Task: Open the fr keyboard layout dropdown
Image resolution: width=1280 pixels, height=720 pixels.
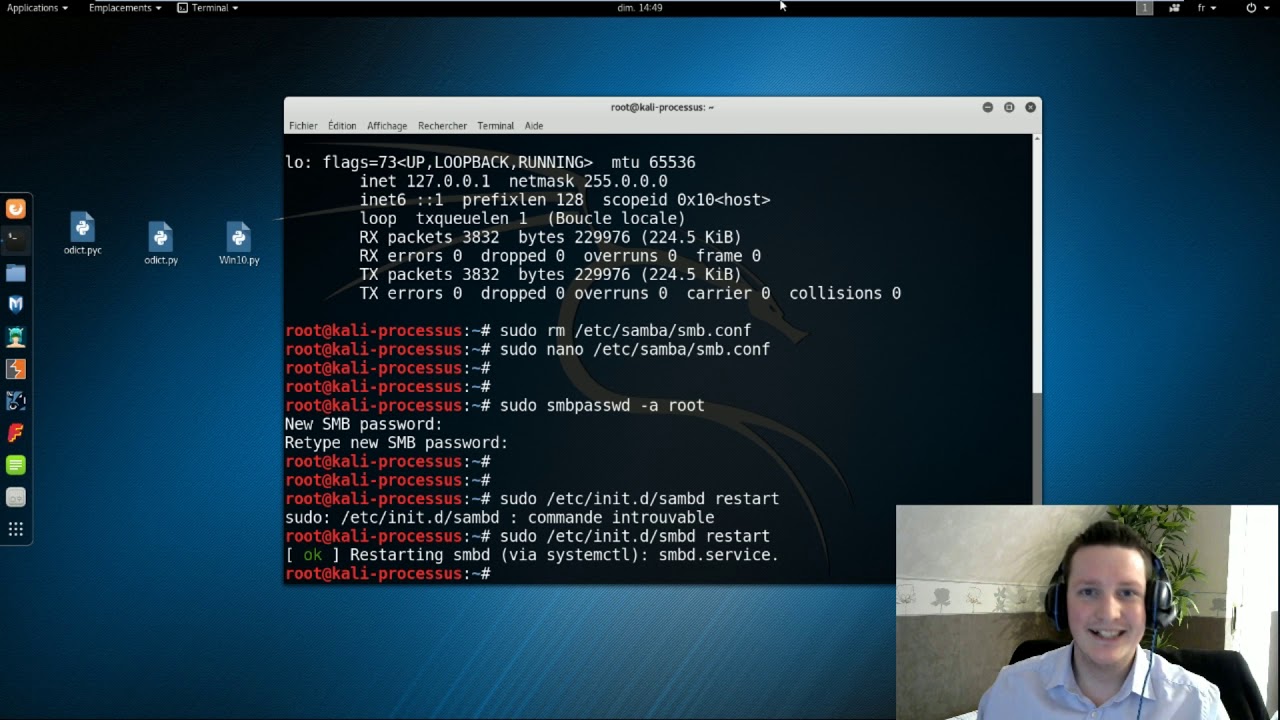Action: tap(1207, 8)
